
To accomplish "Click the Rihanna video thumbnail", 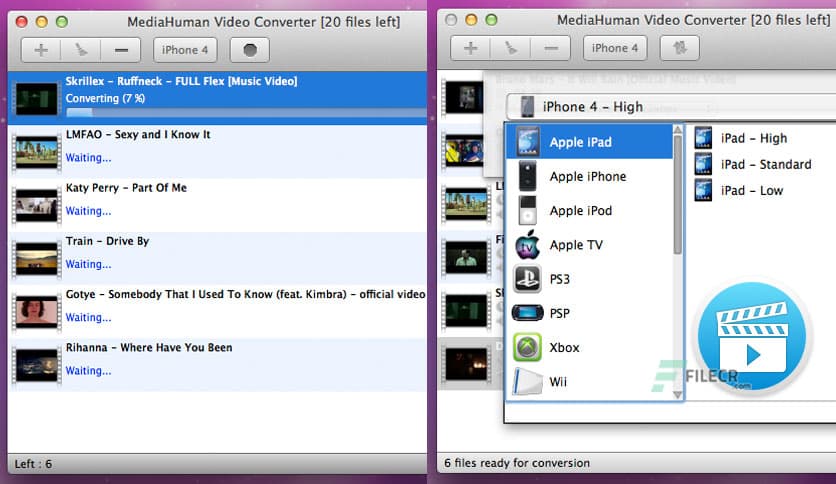I will coord(37,365).
